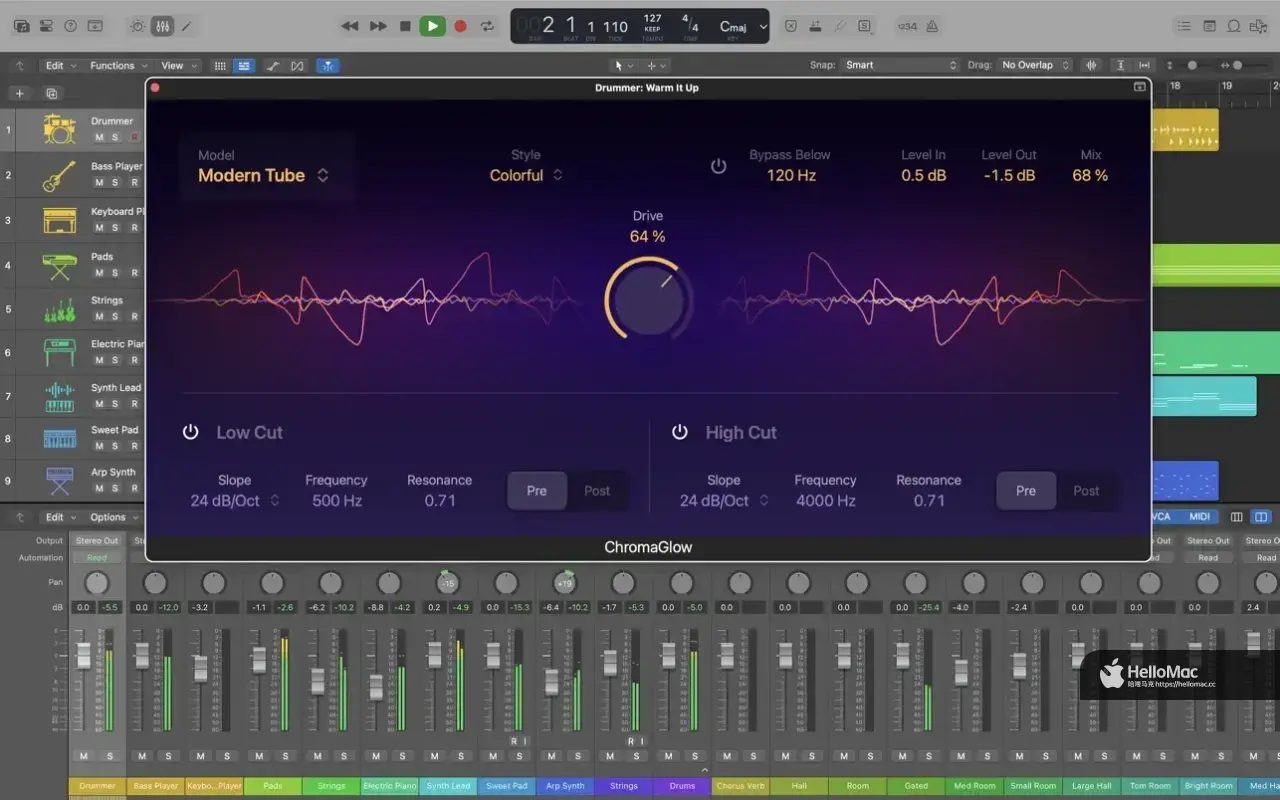Open the Low Cut Slope dropdown
The width and height of the screenshot is (1280, 800).
point(235,500)
